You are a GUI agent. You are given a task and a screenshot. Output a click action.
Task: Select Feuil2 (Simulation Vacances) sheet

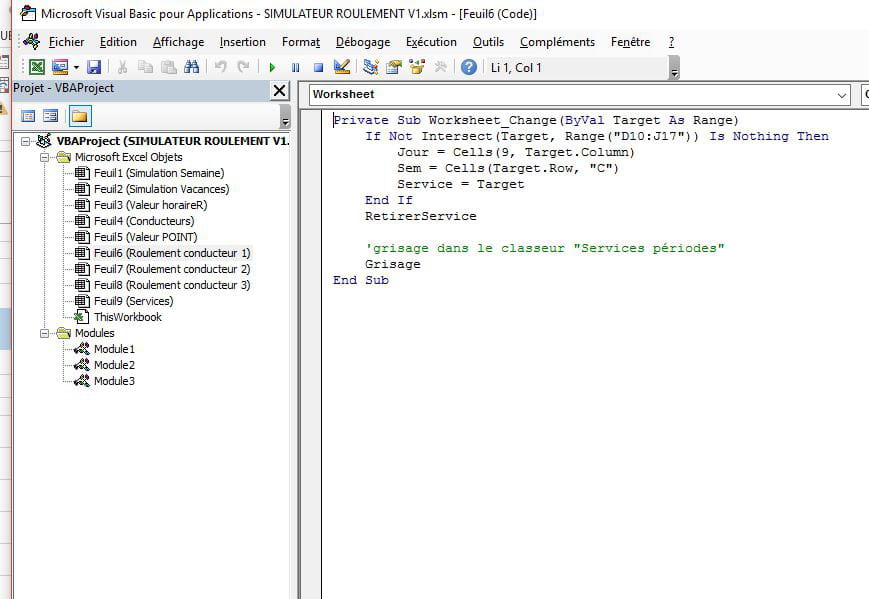[161, 190]
